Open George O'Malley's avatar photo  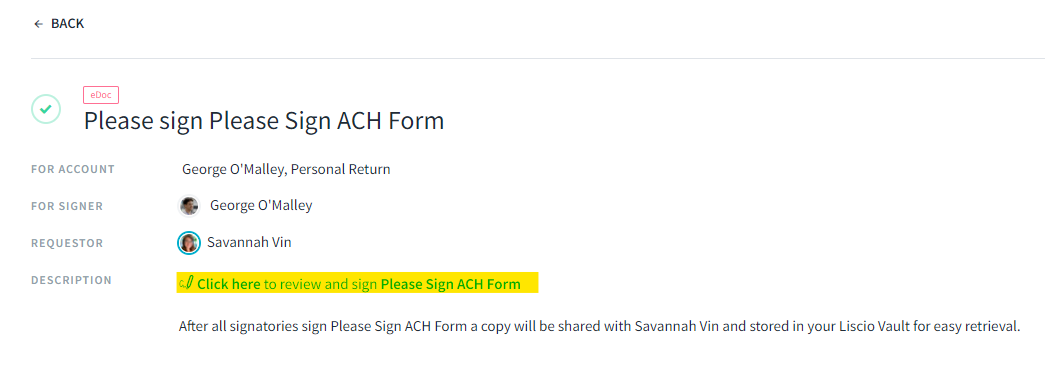189,206
